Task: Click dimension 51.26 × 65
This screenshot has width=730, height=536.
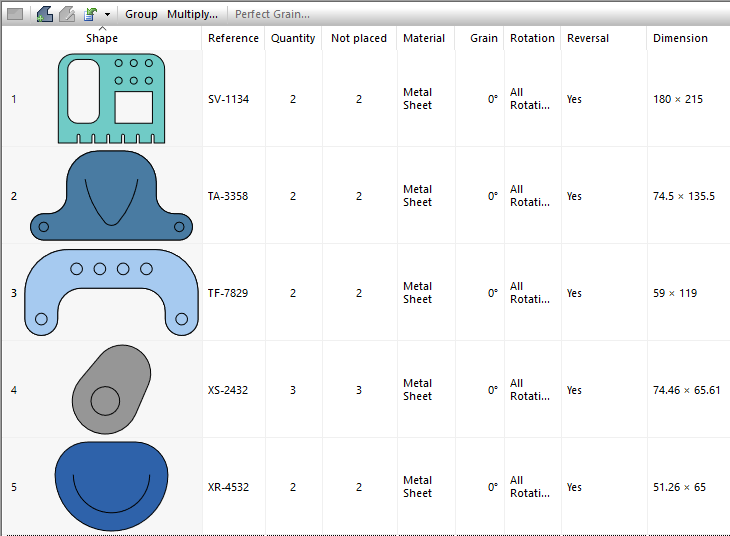Action: 679,487
